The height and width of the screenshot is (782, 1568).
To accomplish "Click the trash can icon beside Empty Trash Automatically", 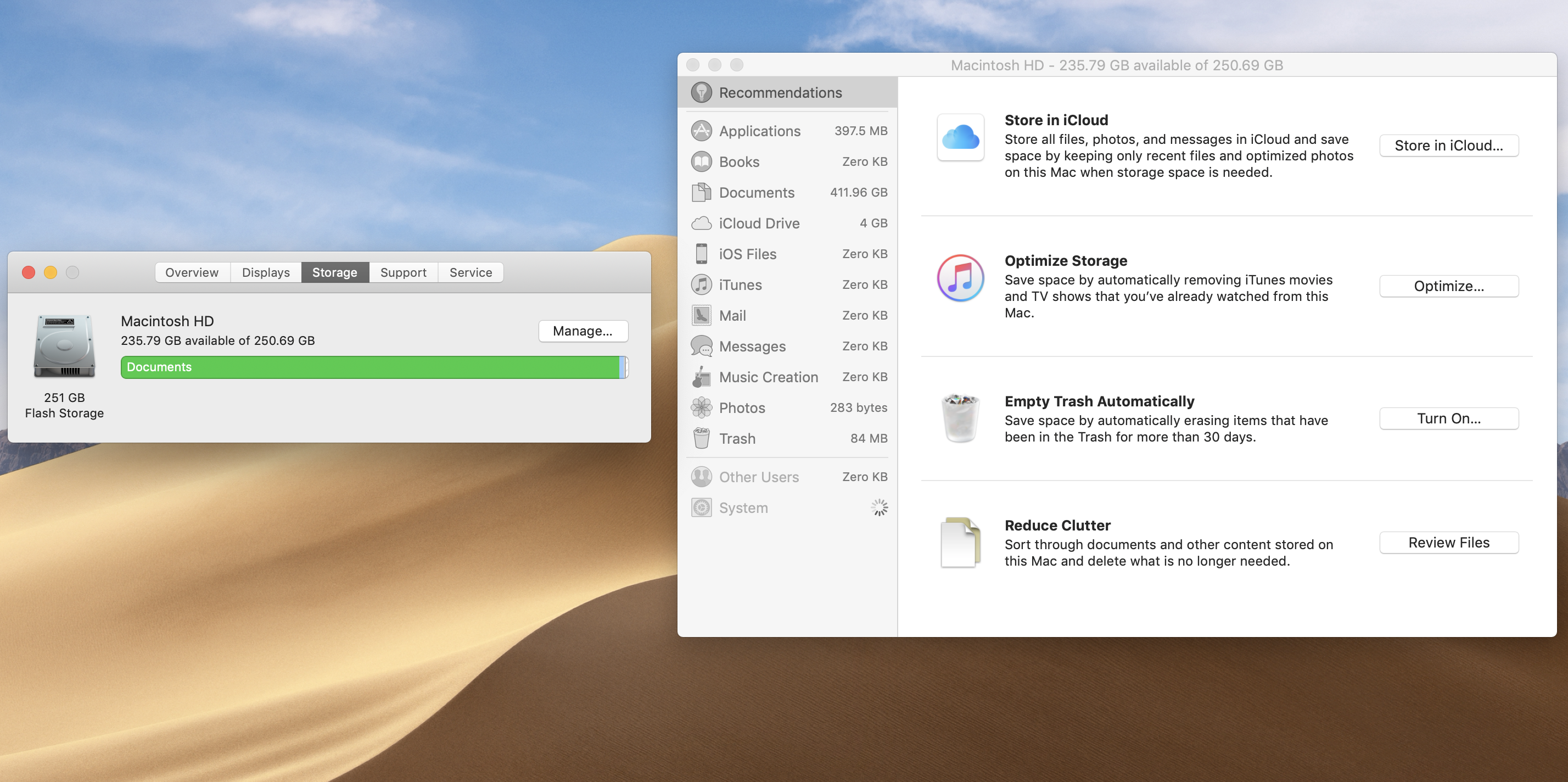I will [961, 418].
